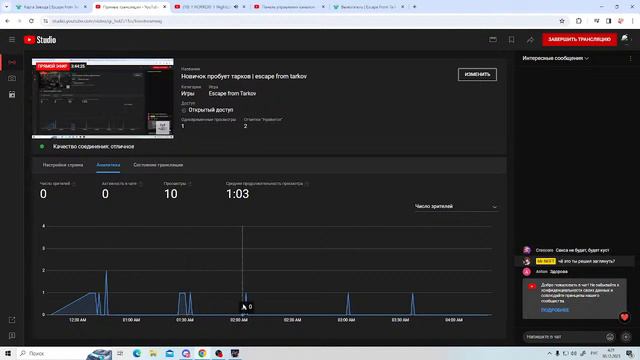This screenshot has height=360, width=640.
Task: Click the share arrow icon in header
Action: click(x=530, y=40)
